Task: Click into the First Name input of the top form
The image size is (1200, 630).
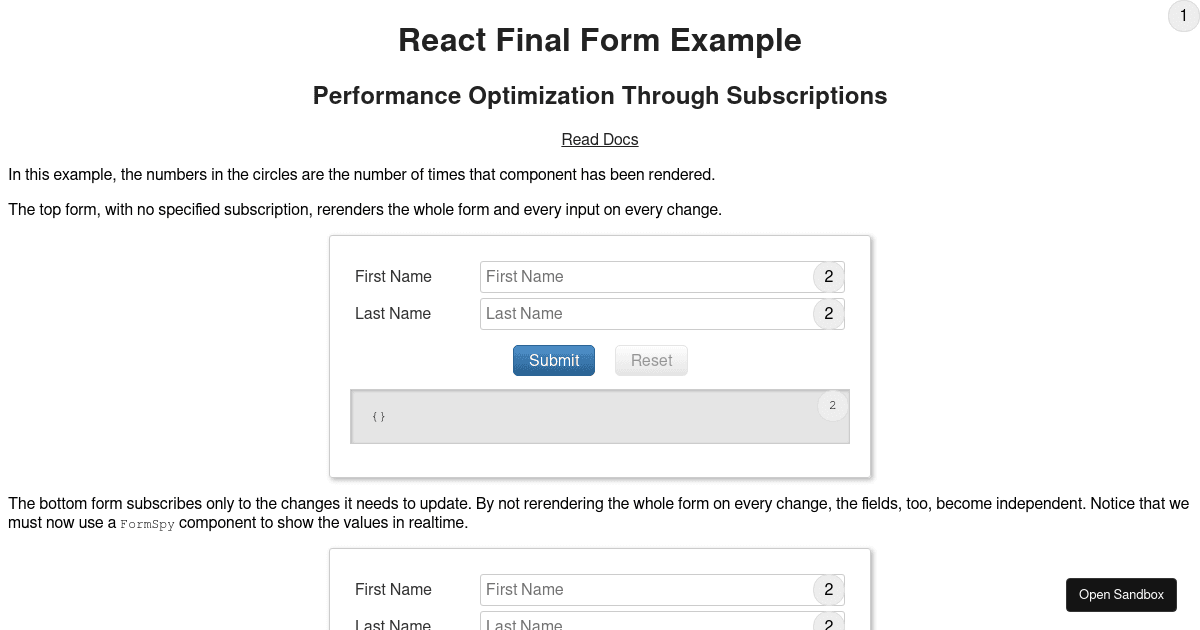Action: (640, 277)
